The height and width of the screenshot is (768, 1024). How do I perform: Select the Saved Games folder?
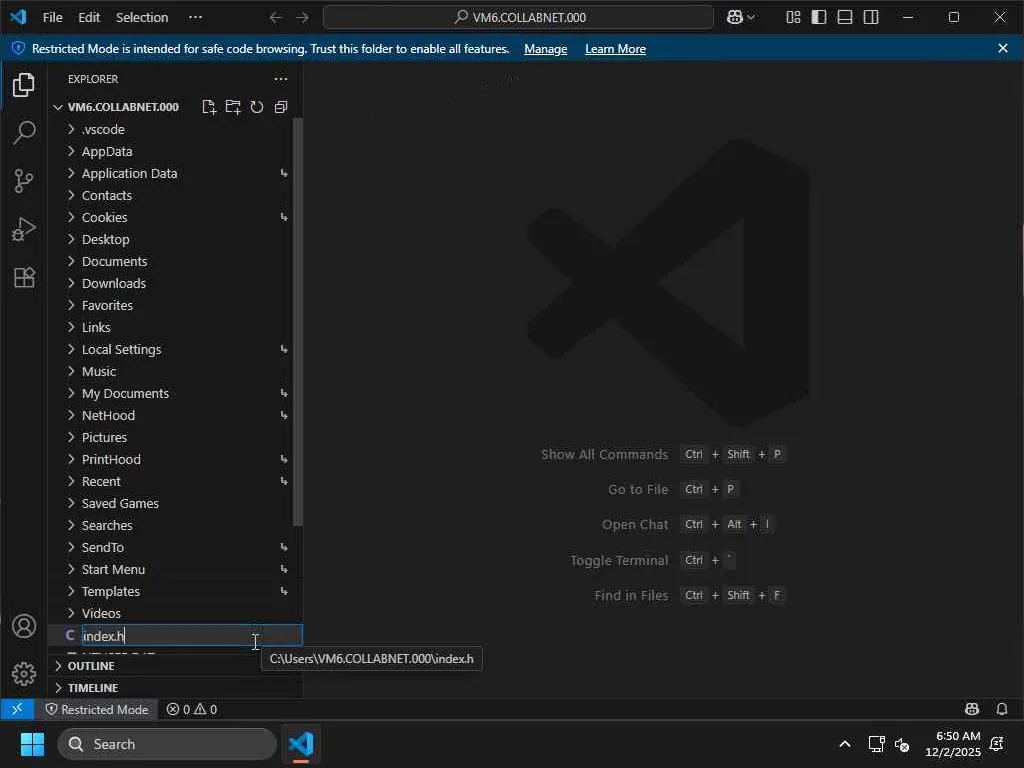coord(170,504)
